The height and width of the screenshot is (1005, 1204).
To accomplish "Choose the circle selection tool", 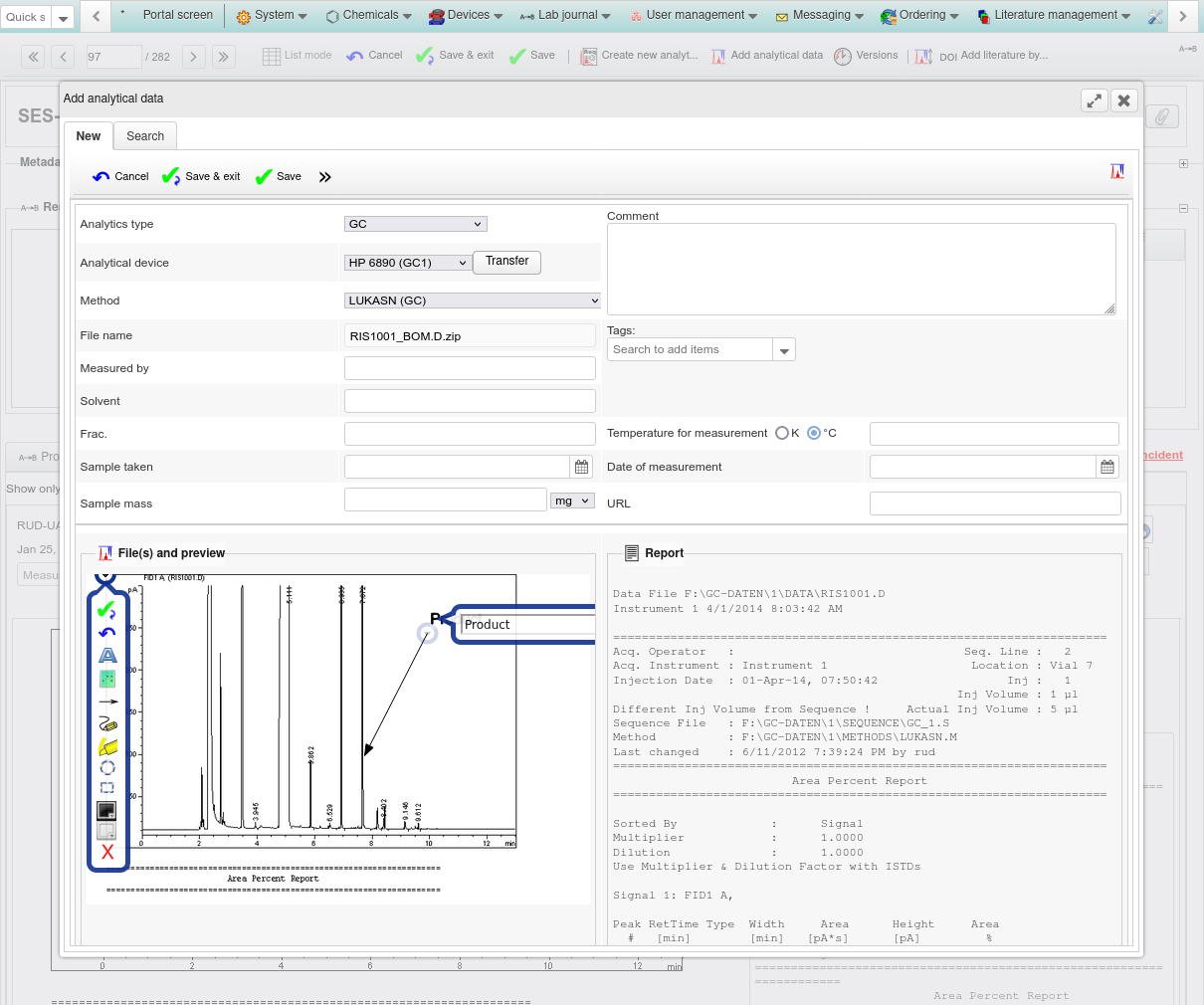I will coord(107,767).
